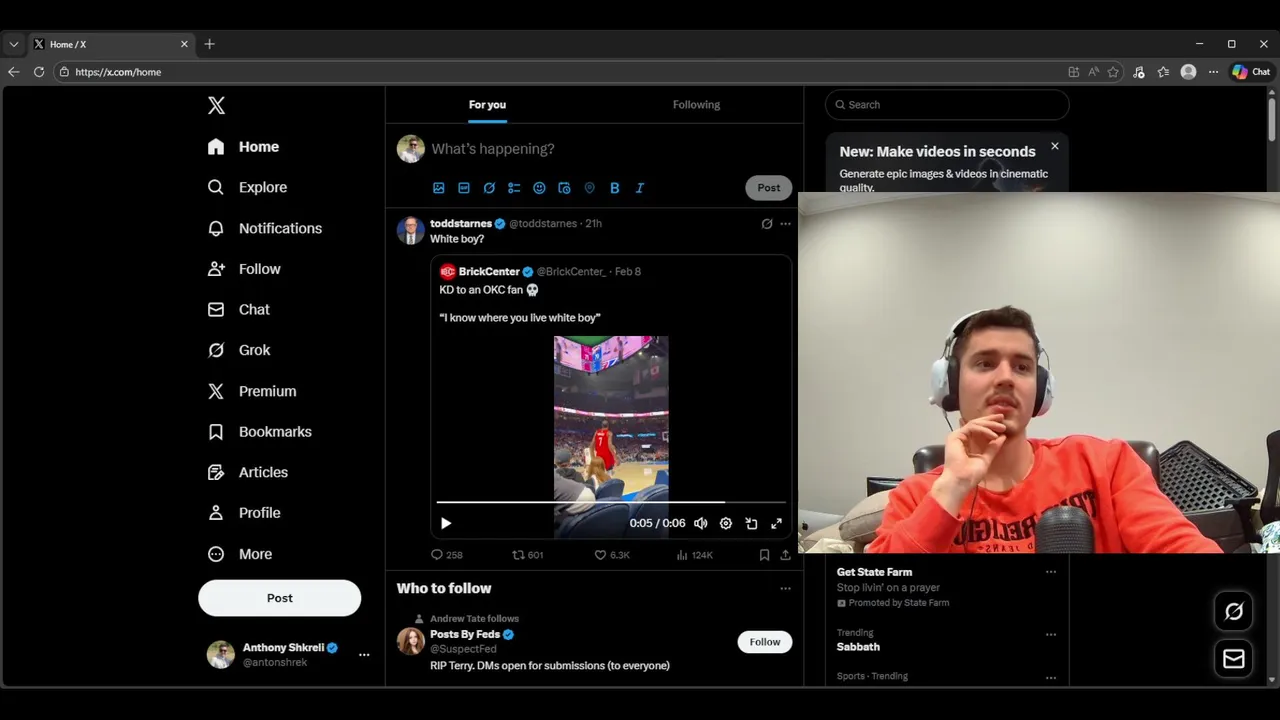
Task: Open options for Sports Trending item
Action: (x=1051, y=677)
